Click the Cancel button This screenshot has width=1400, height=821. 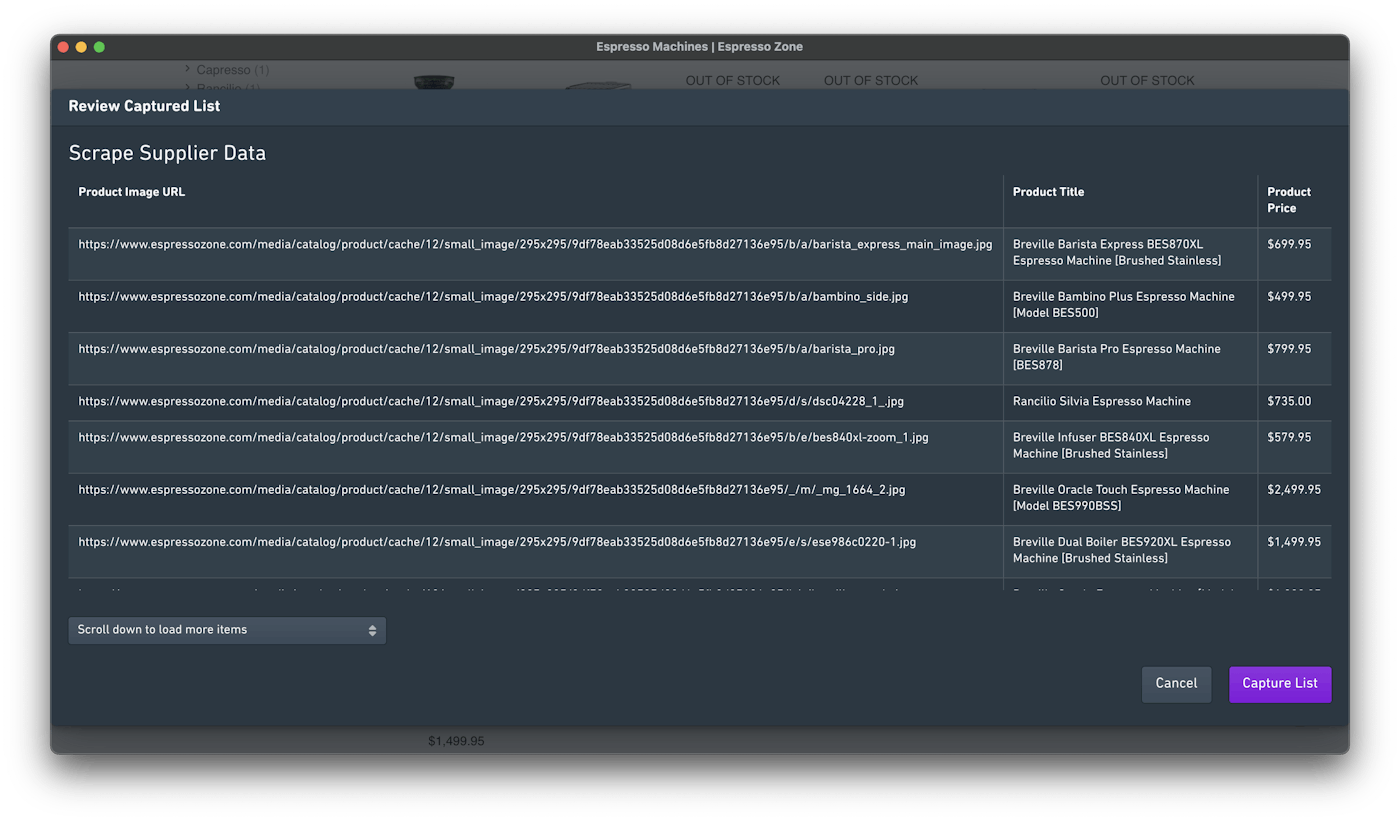1176,684
